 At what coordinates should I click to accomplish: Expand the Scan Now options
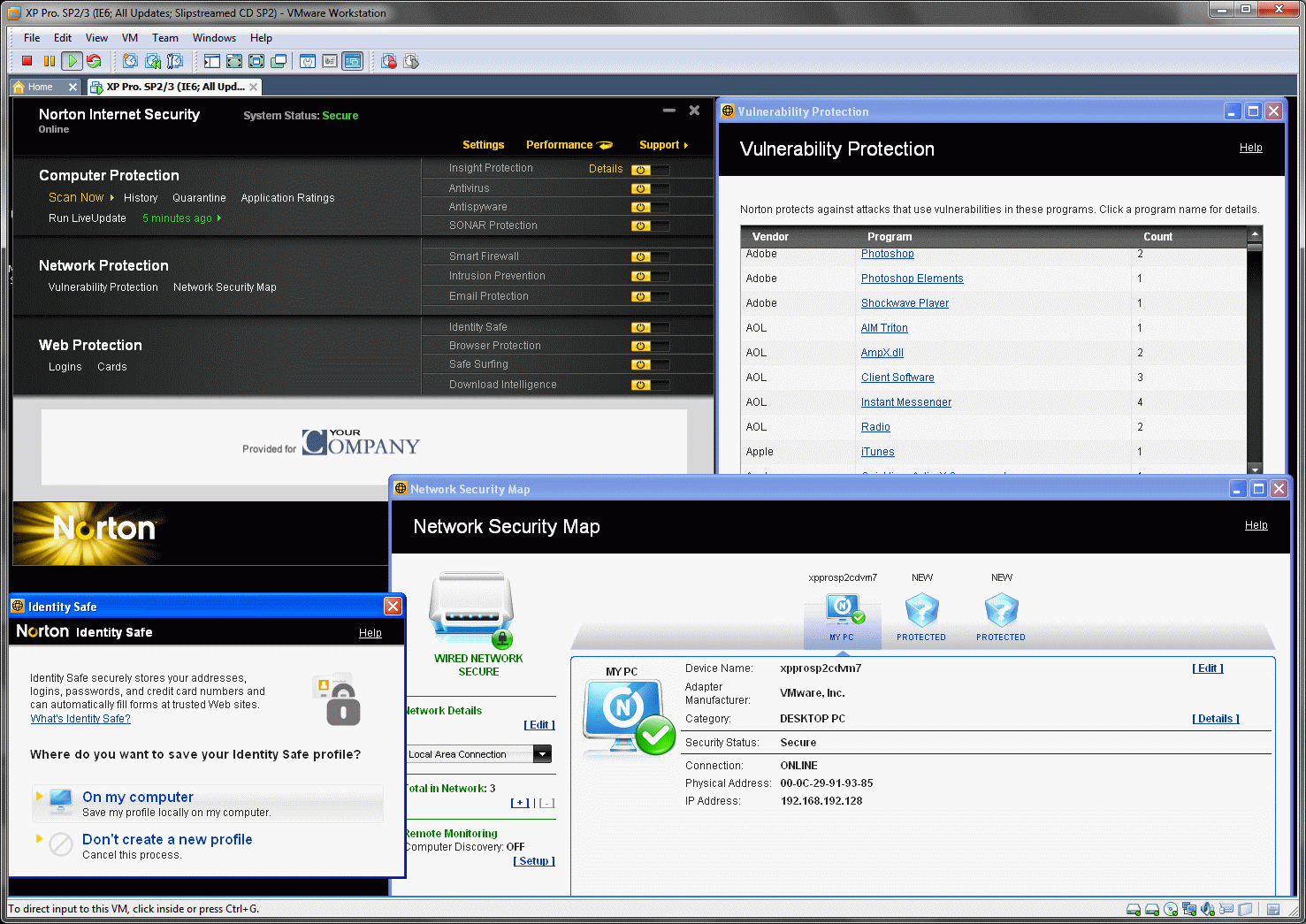[x=112, y=198]
